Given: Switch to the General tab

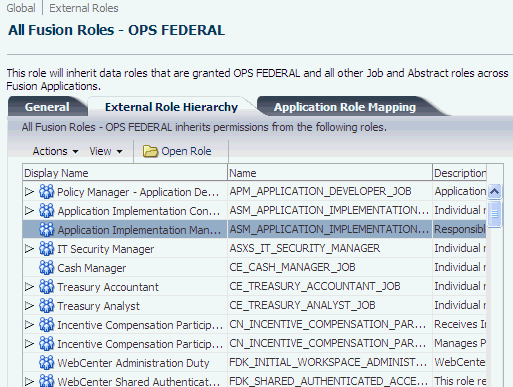Looking at the screenshot, I should point(47,107).
